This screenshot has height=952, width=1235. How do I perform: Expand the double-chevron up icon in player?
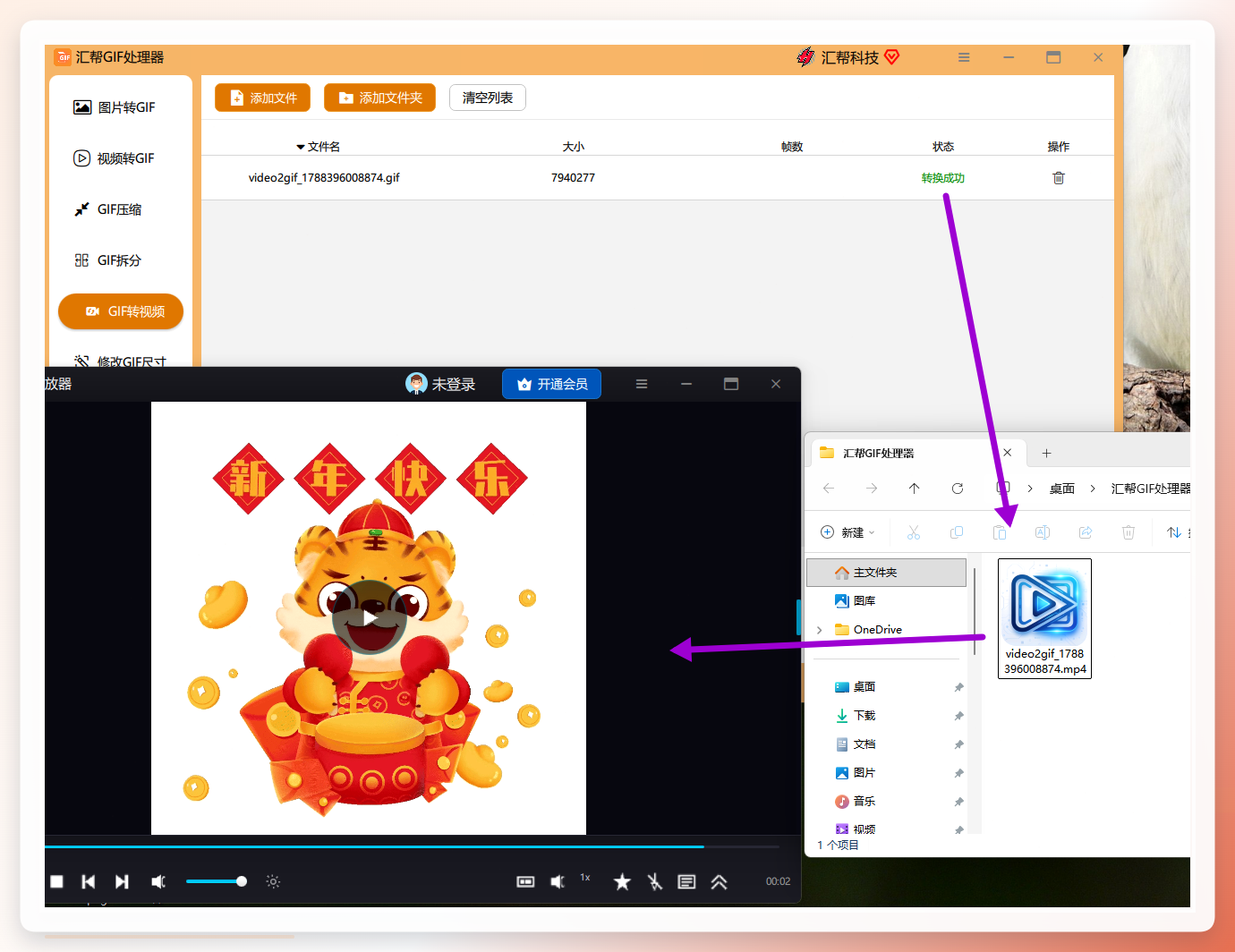[719, 881]
